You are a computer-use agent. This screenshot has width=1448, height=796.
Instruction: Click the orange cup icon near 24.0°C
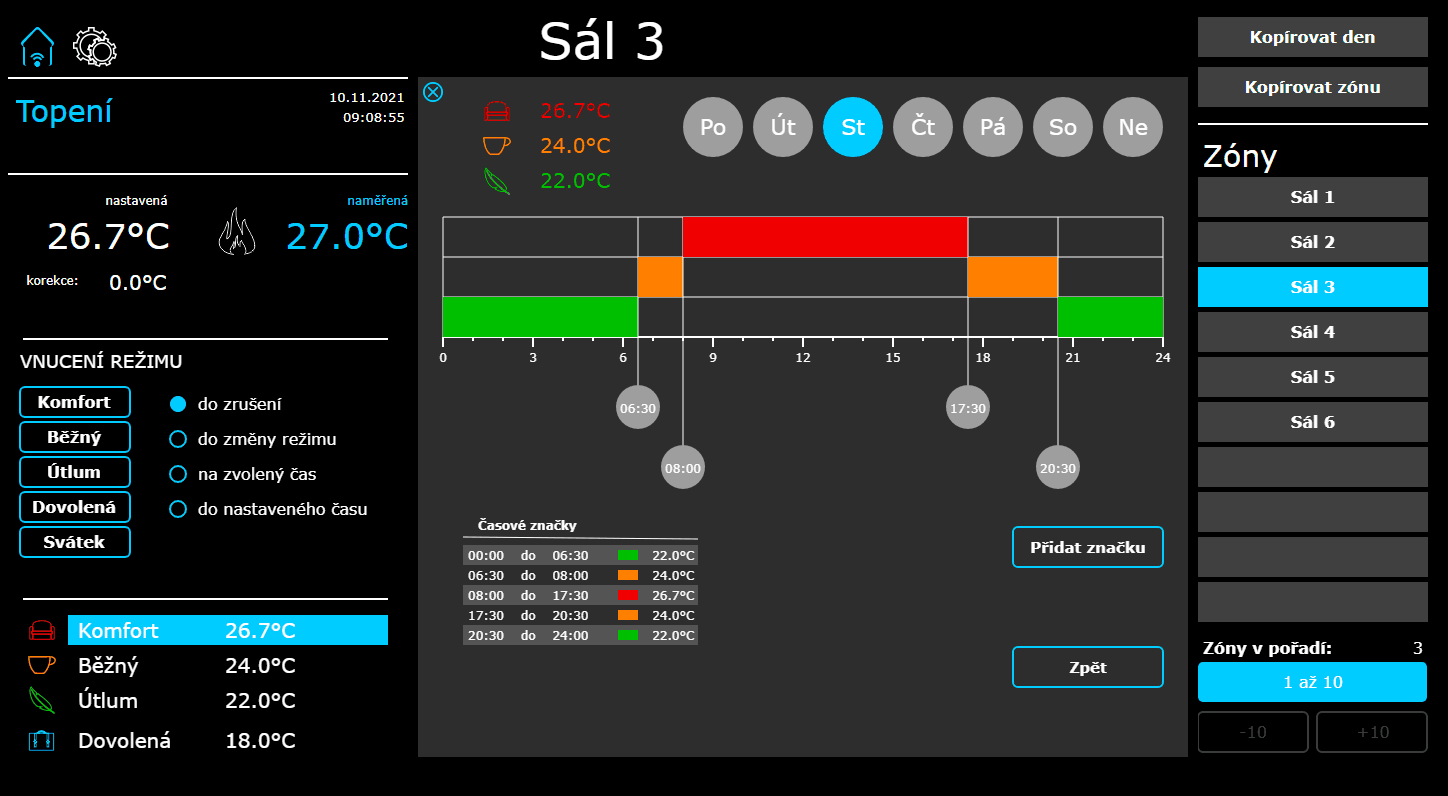496,146
